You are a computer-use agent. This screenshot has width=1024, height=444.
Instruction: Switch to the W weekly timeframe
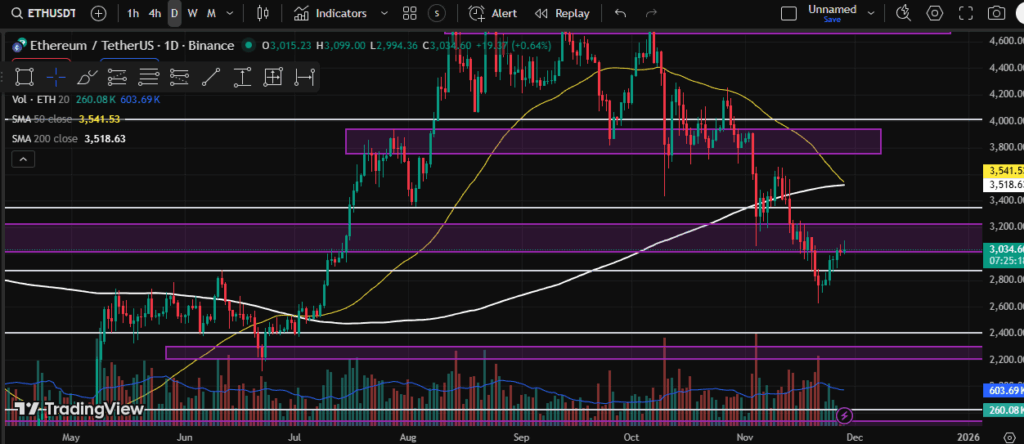(x=193, y=13)
